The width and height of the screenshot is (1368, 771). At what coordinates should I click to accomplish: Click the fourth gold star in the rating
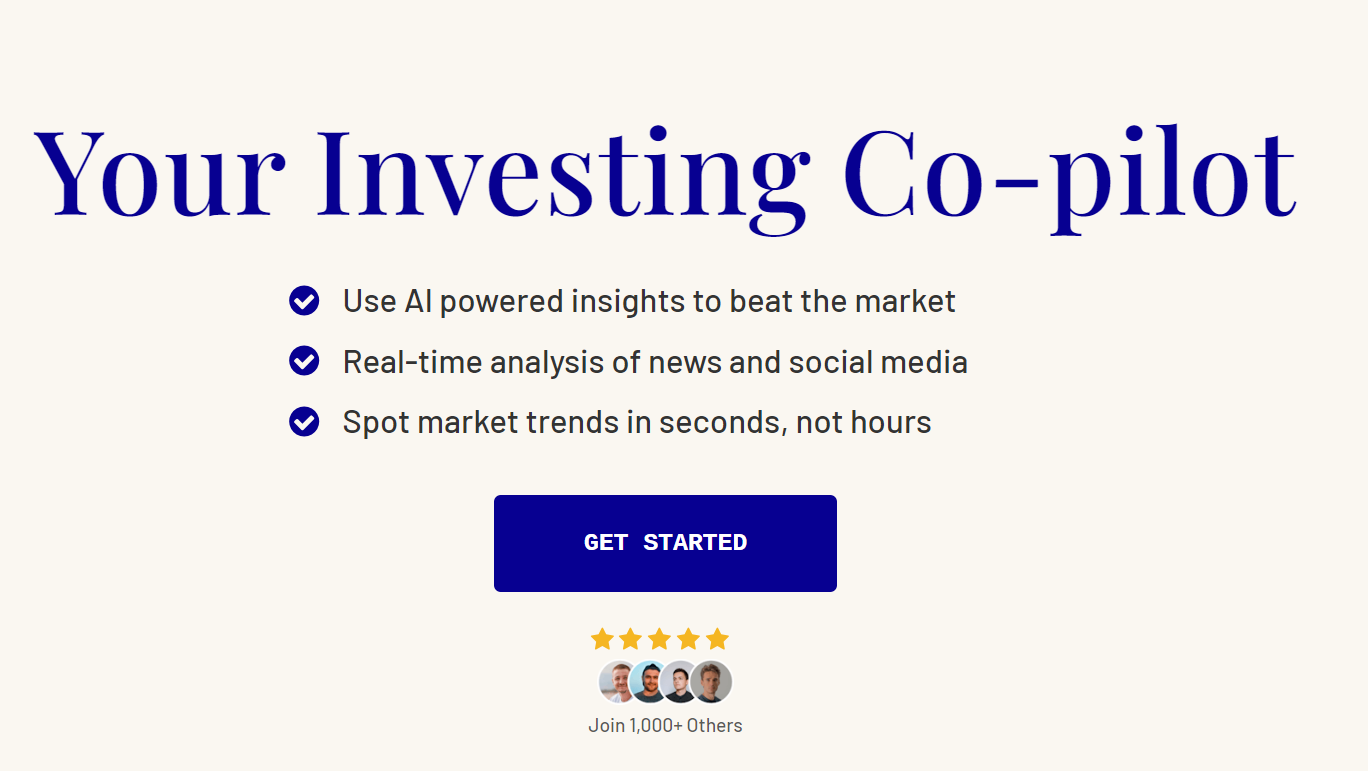[x=688, y=639]
